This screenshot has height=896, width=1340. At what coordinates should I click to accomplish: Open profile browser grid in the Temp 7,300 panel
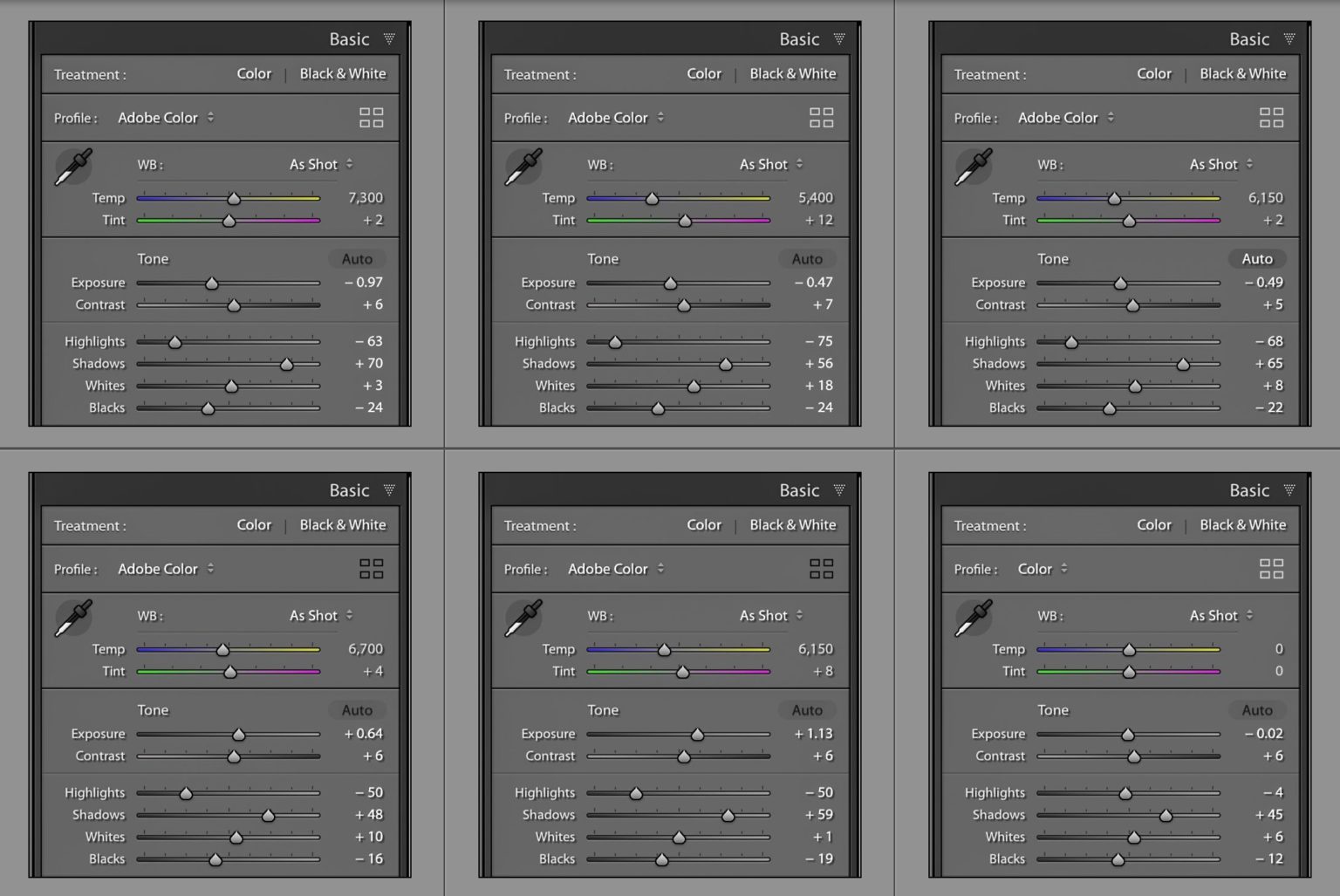click(371, 118)
